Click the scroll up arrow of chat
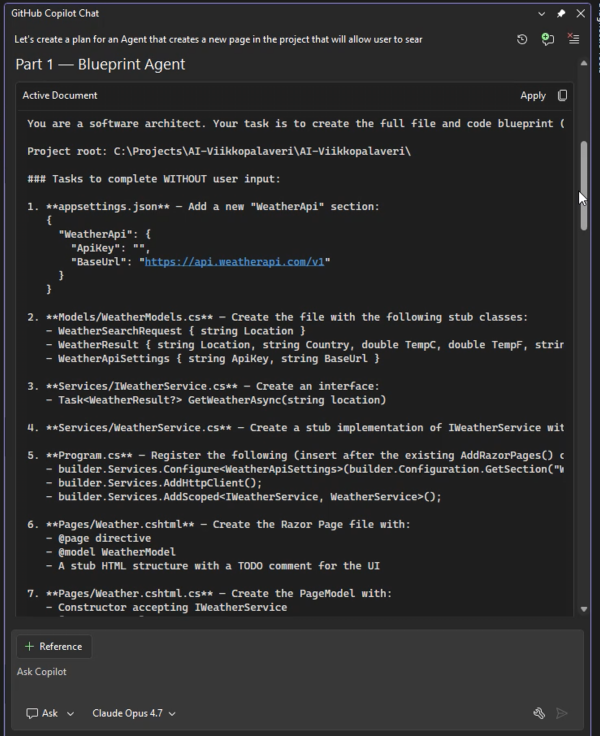This screenshot has width=600, height=736. click(584, 63)
